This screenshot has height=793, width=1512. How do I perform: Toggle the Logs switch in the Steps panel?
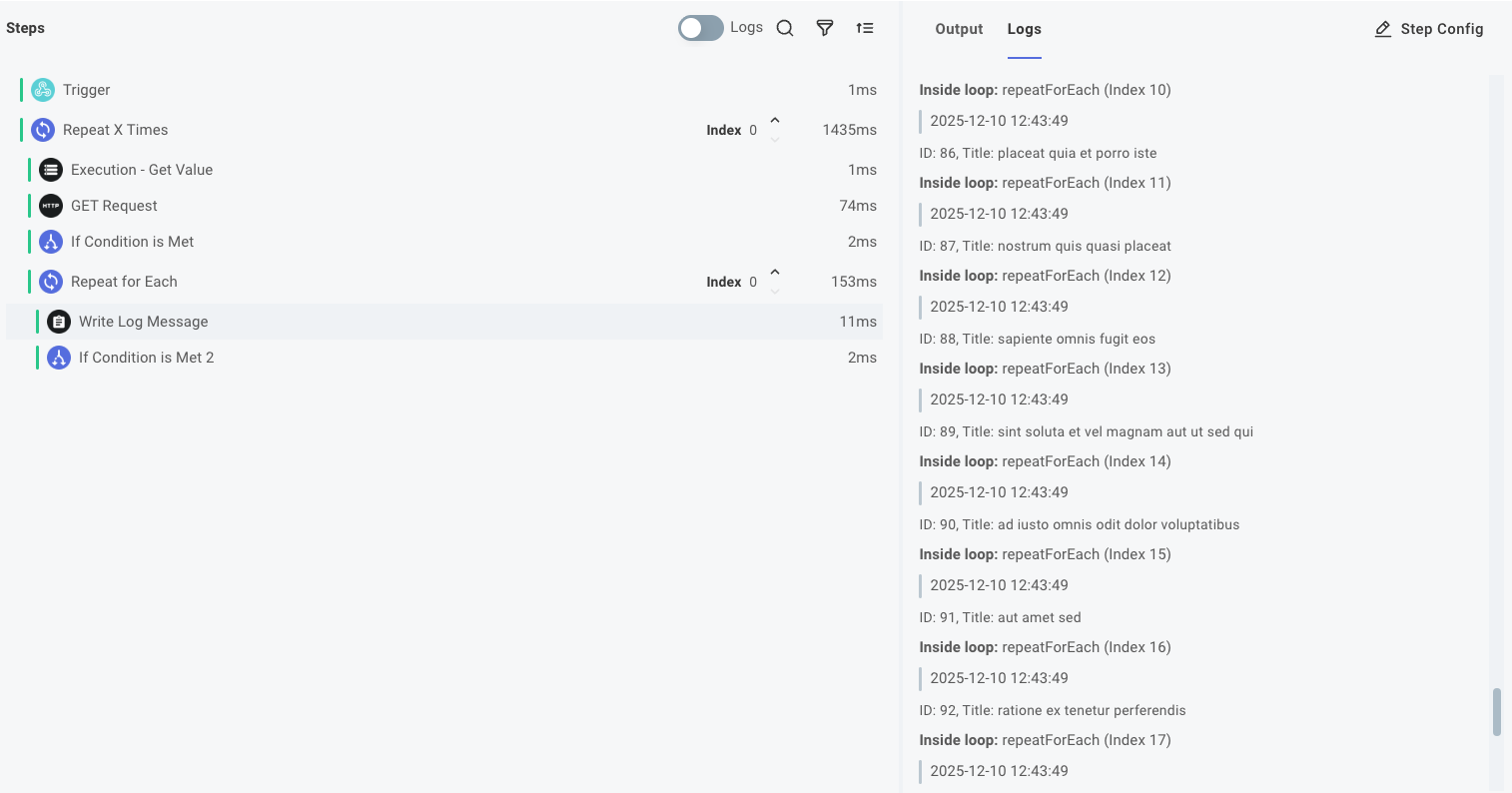point(700,28)
